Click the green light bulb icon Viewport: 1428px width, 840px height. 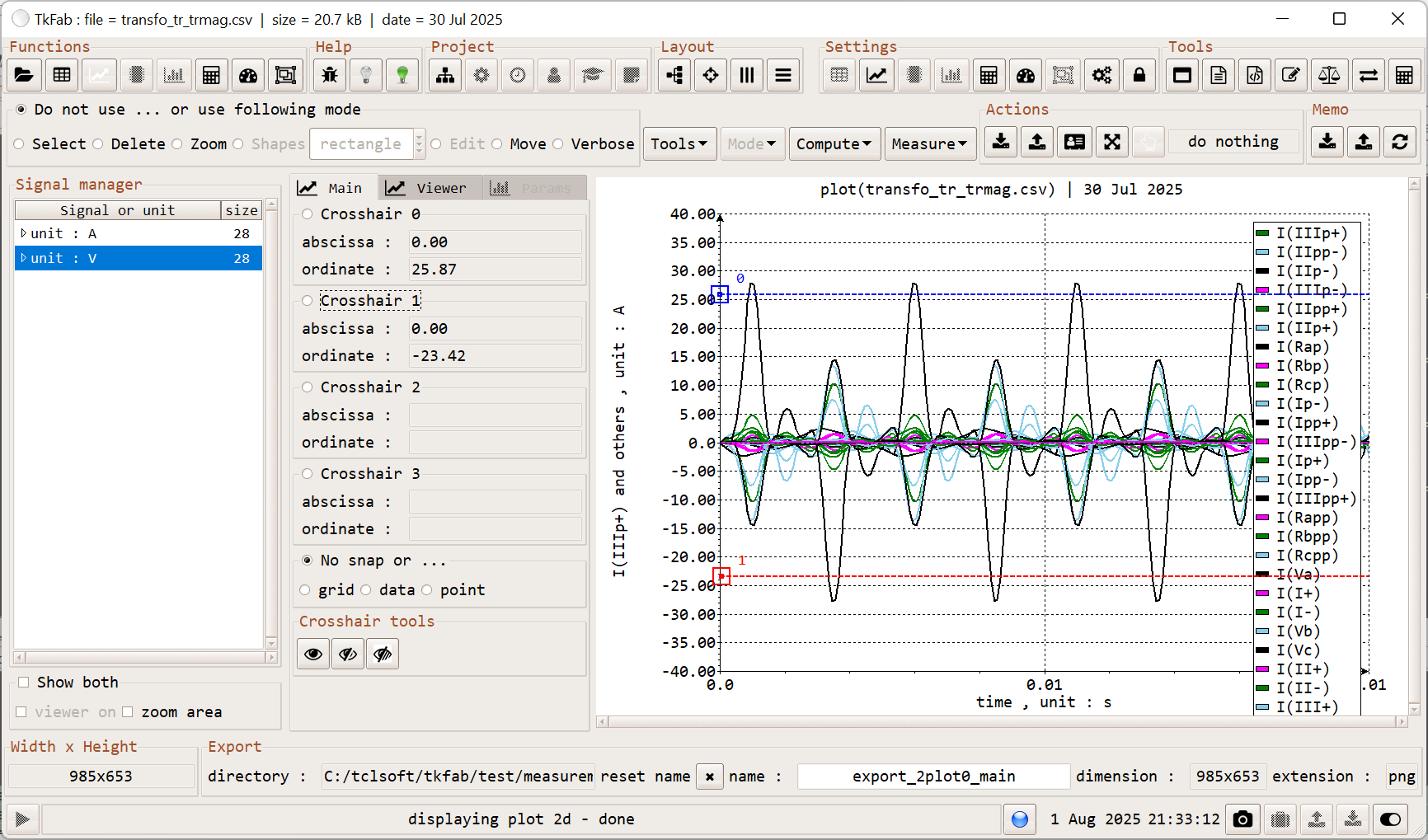(402, 76)
